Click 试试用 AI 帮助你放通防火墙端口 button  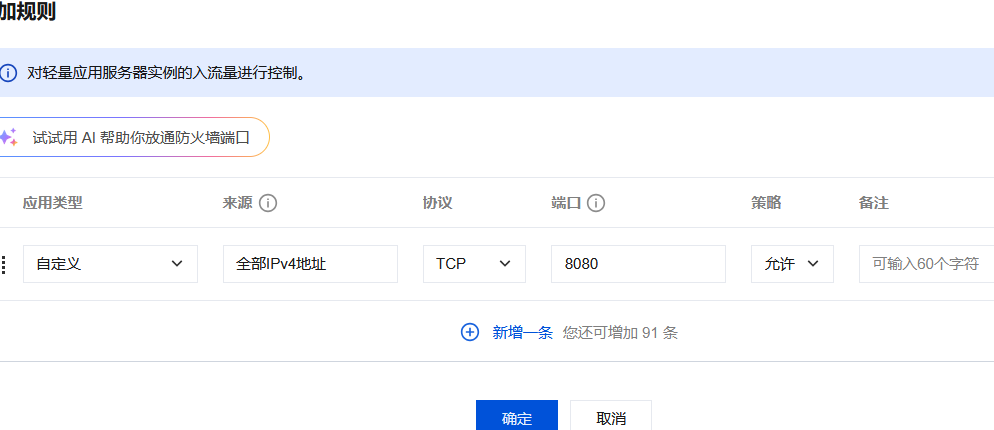point(134,137)
